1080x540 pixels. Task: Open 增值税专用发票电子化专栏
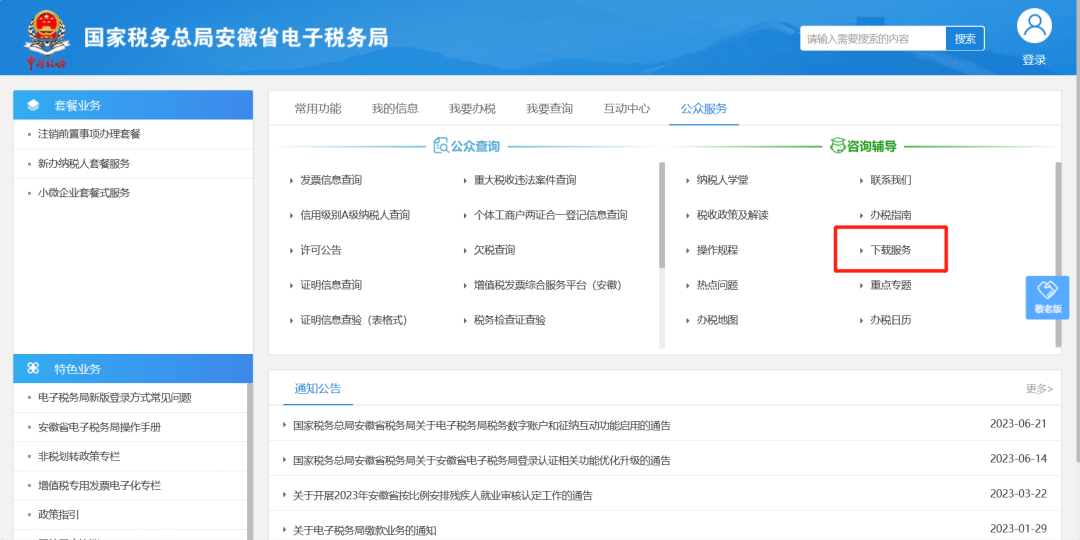tap(99, 486)
